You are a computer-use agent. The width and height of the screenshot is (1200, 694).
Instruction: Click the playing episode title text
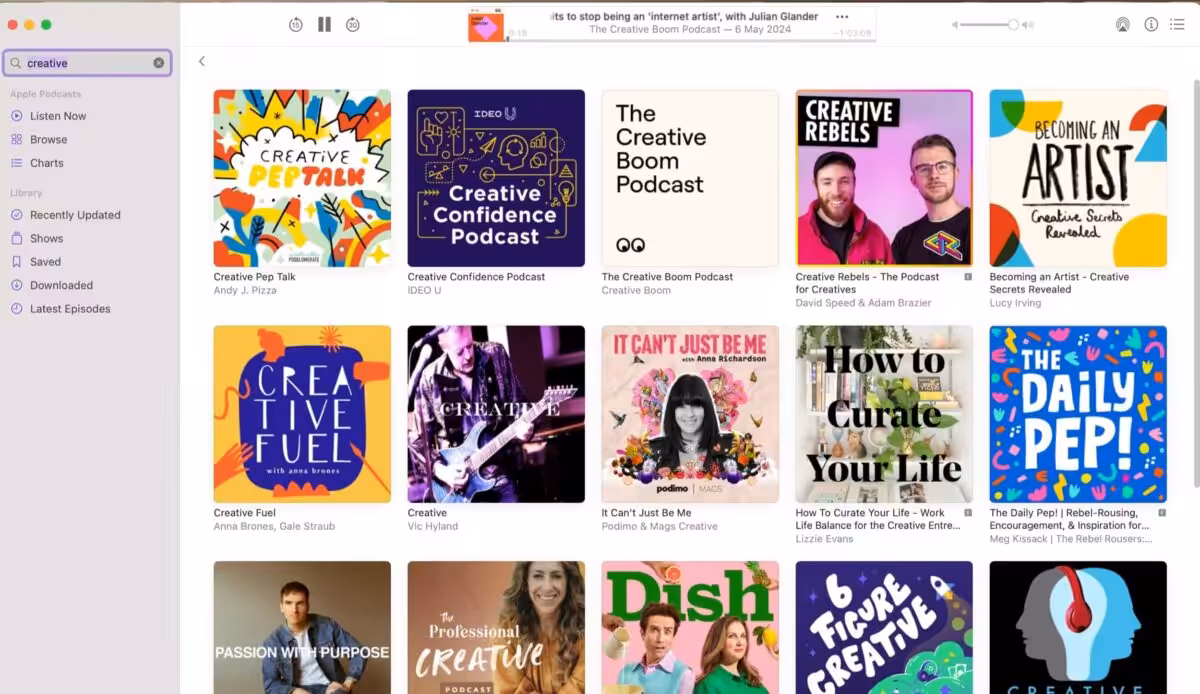(x=683, y=17)
